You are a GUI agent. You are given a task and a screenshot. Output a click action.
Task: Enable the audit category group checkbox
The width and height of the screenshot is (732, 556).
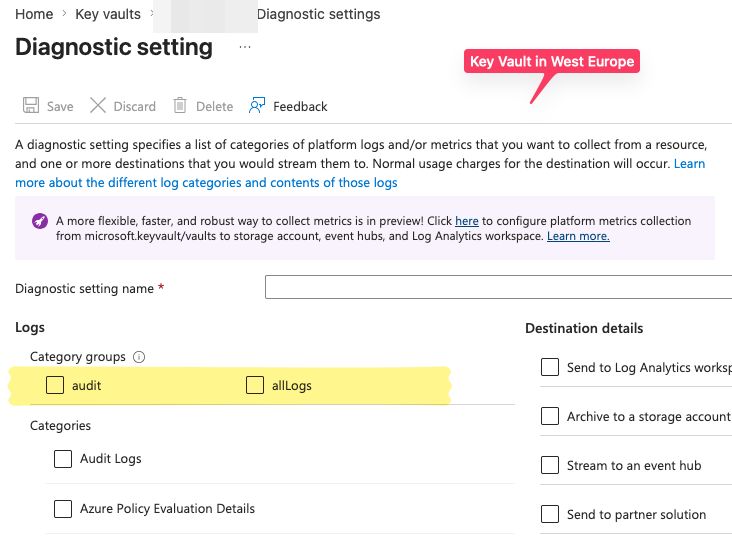[x=55, y=385]
